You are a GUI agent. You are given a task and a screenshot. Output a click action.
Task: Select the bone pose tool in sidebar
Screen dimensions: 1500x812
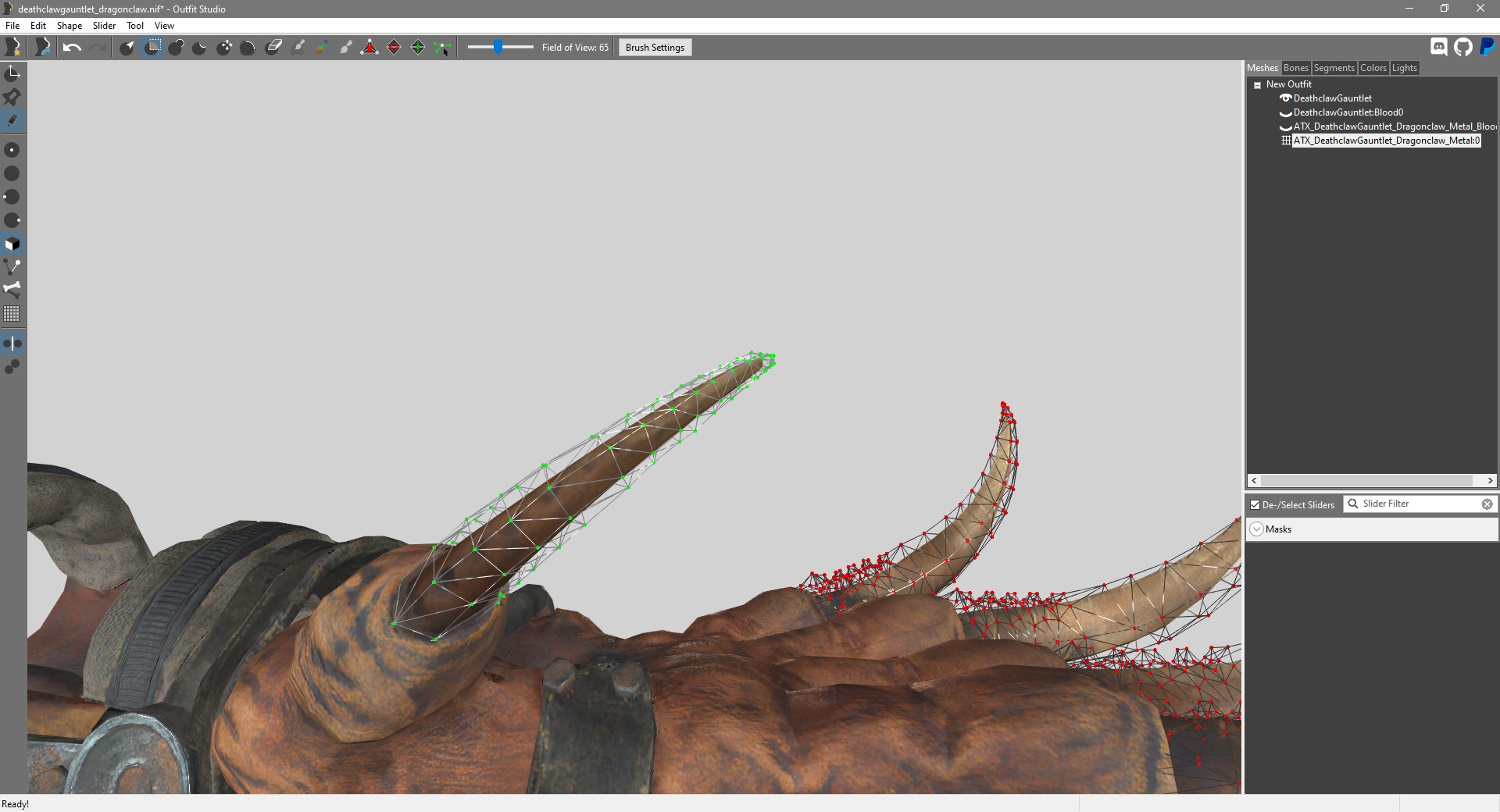(12, 289)
